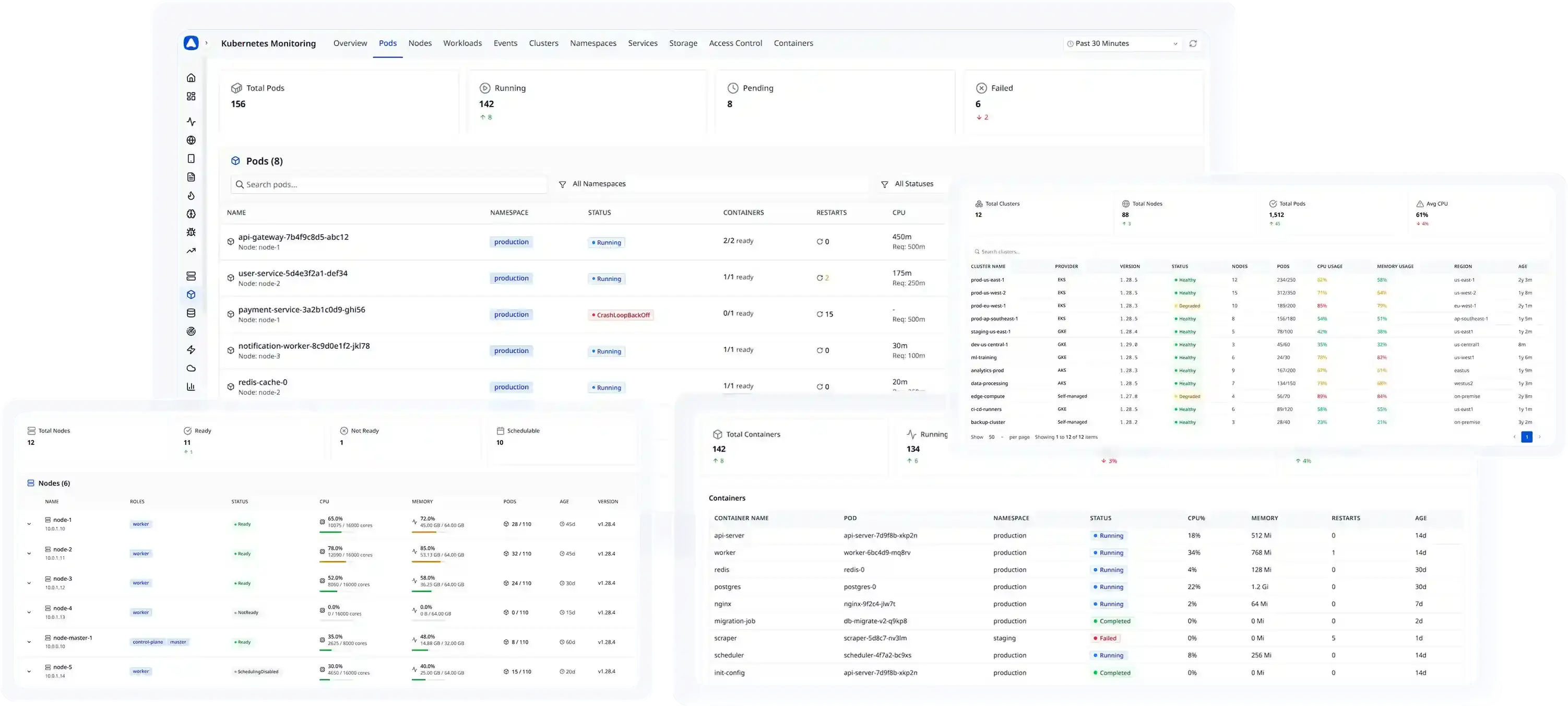The width and height of the screenshot is (1568, 706).
Task: Open the dashboards grid icon in sidebar
Action: (x=191, y=96)
